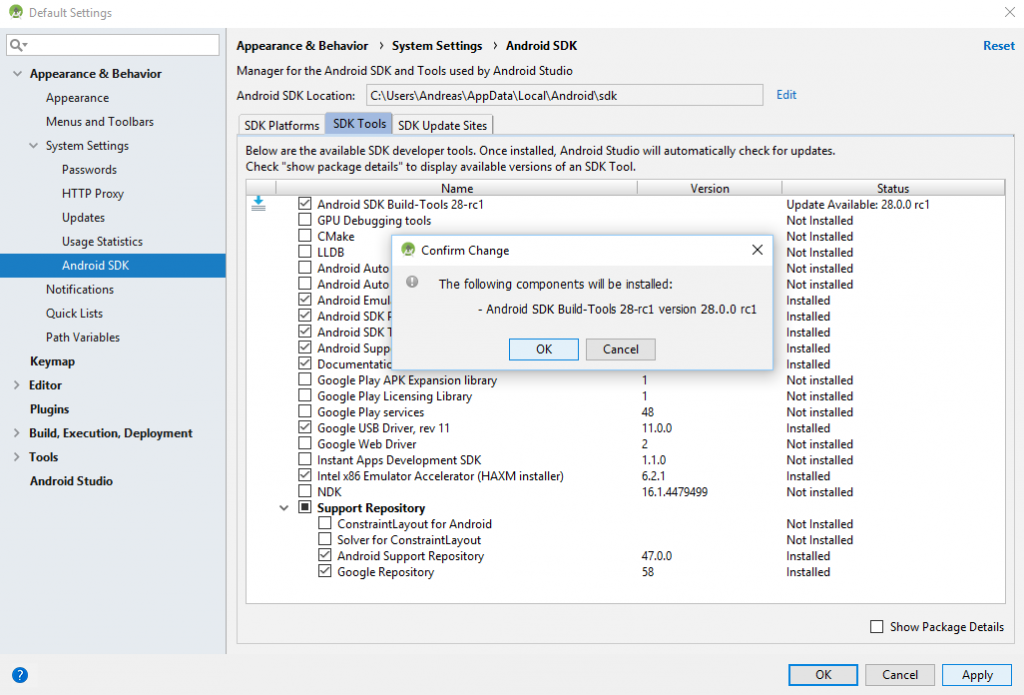Viewport: 1024px width, 695px height.
Task: Uncheck the Google USB Driver checkbox
Action: coord(305,428)
